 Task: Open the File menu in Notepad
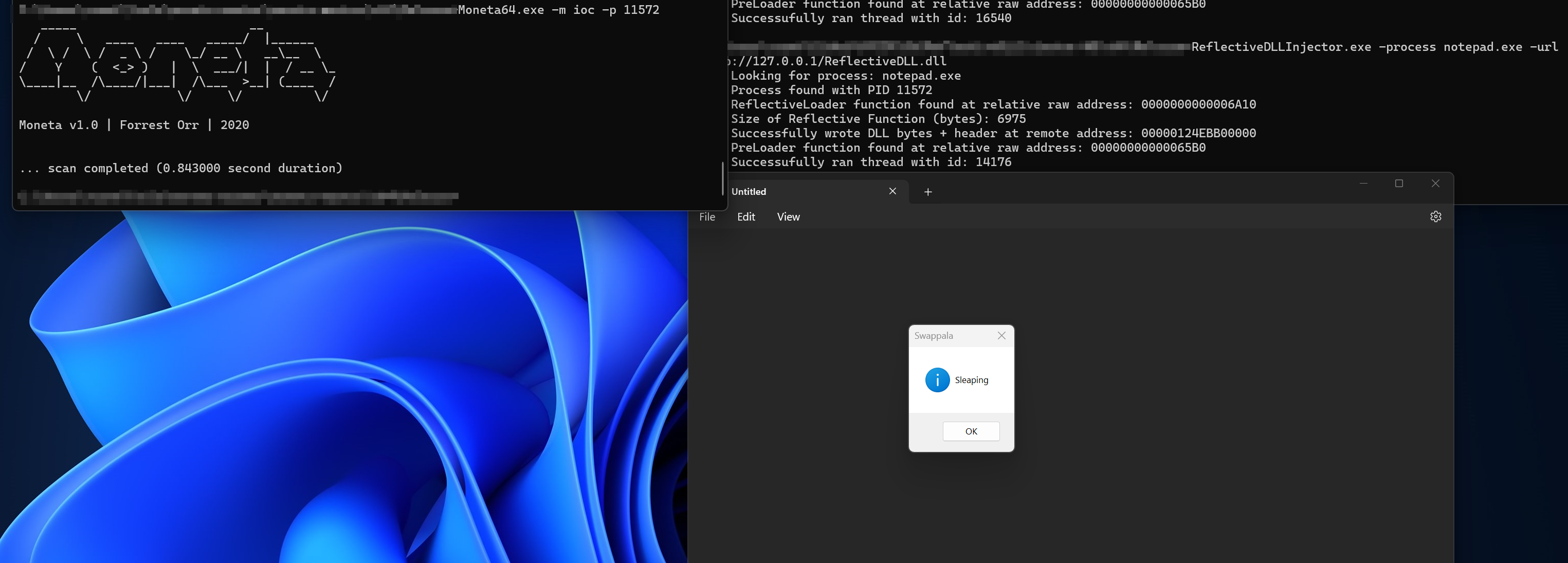707,216
